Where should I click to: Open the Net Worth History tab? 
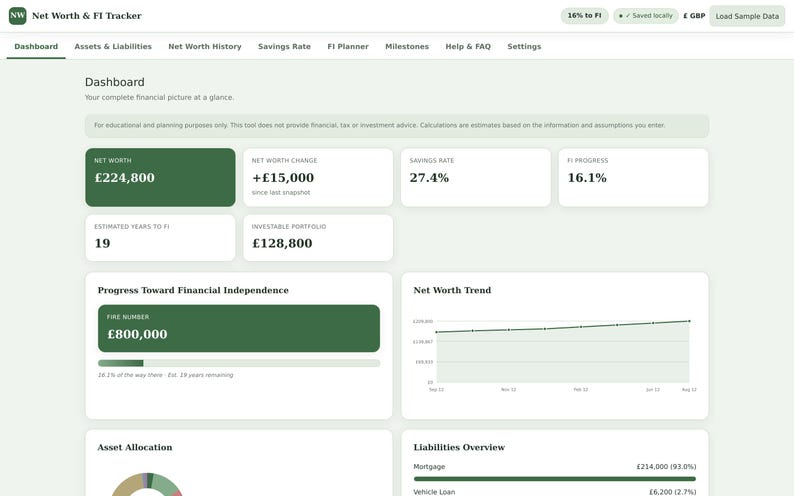click(205, 47)
